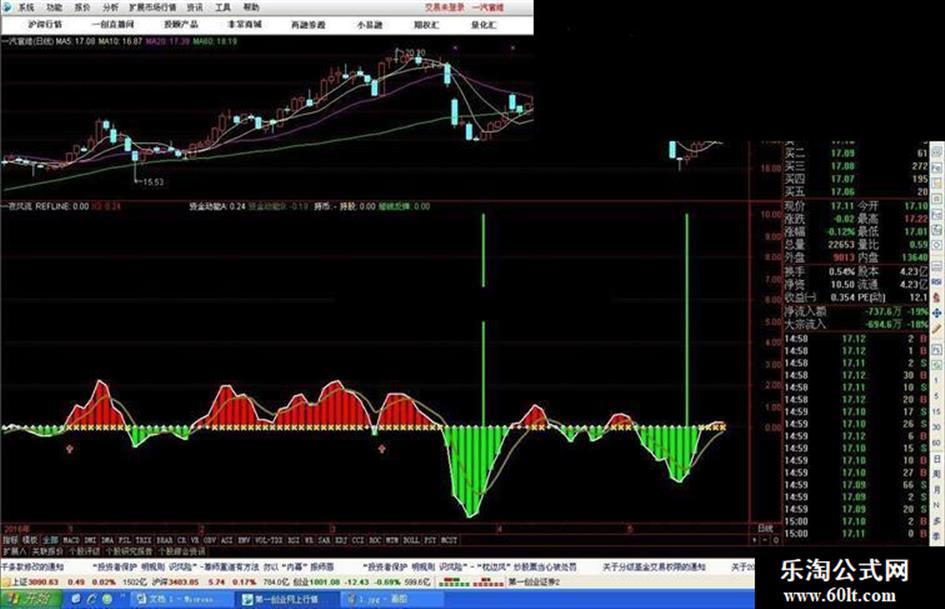This screenshot has height=609, width=945.
Task: Open 小易融
Action: tap(369, 25)
